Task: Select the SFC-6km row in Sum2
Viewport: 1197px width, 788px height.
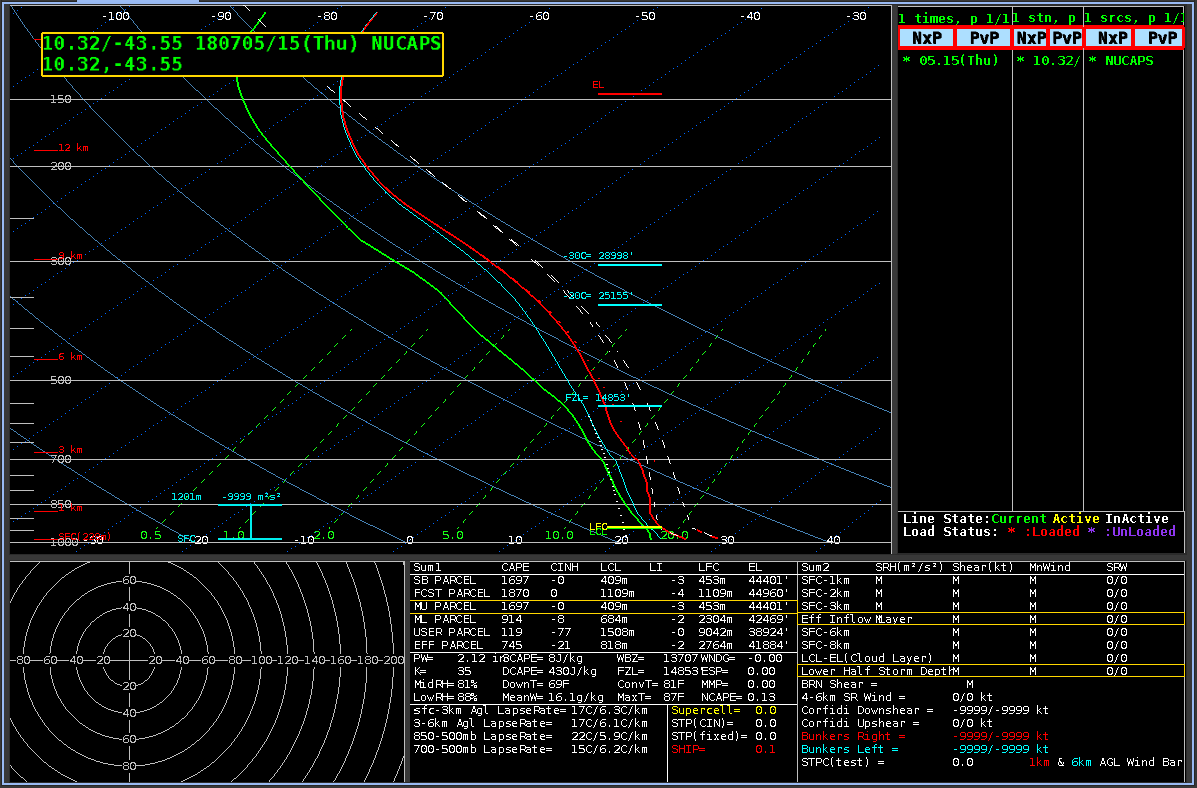Action: pos(991,632)
